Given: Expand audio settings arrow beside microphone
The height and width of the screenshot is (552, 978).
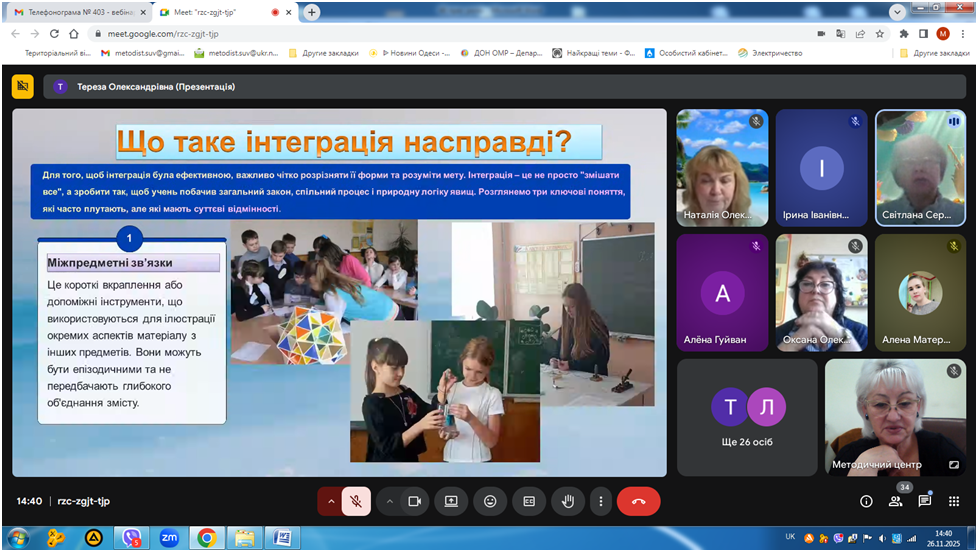Looking at the screenshot, I should click(330, 501).
